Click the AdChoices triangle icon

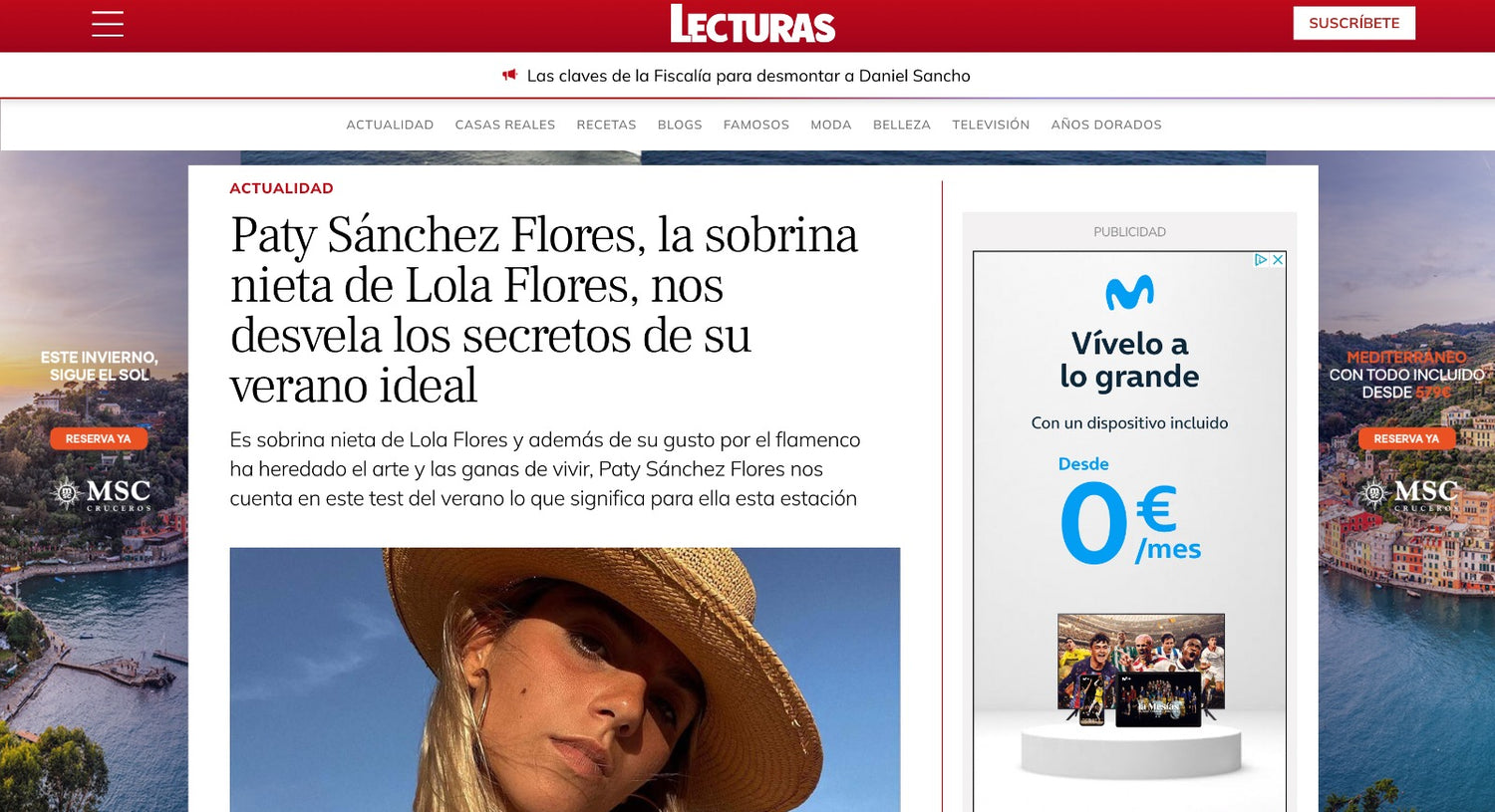(x=1261, y=259)
